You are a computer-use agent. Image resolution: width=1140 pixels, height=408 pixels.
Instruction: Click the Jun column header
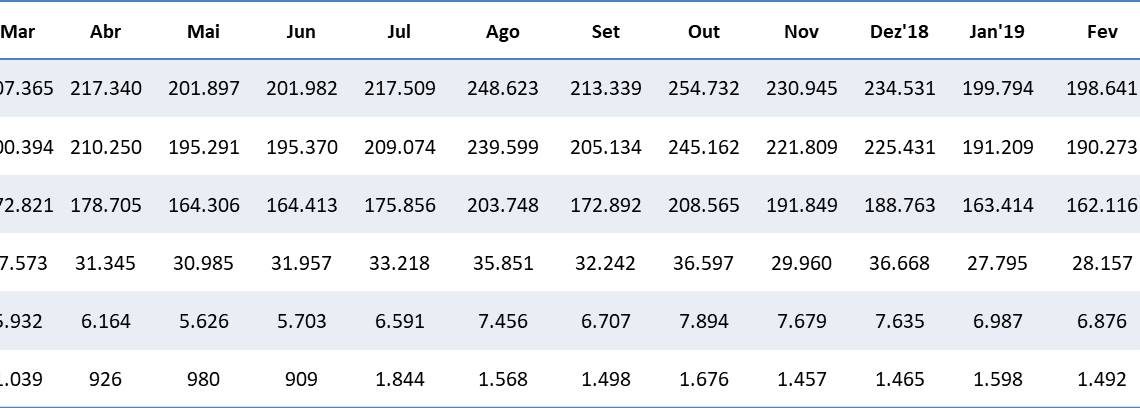[301, 31]
